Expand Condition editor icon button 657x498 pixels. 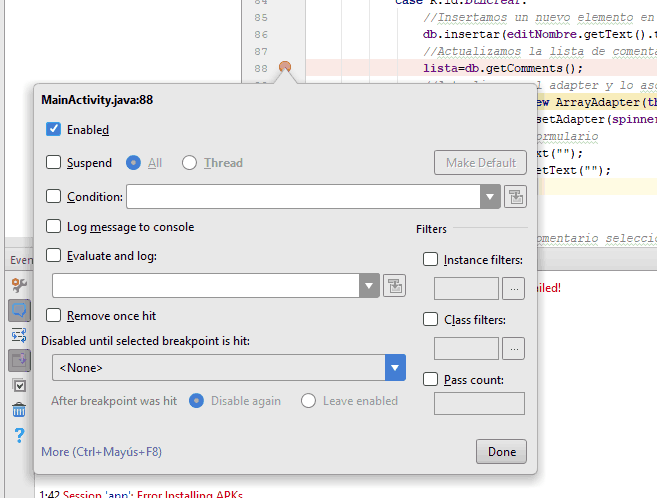515,196
